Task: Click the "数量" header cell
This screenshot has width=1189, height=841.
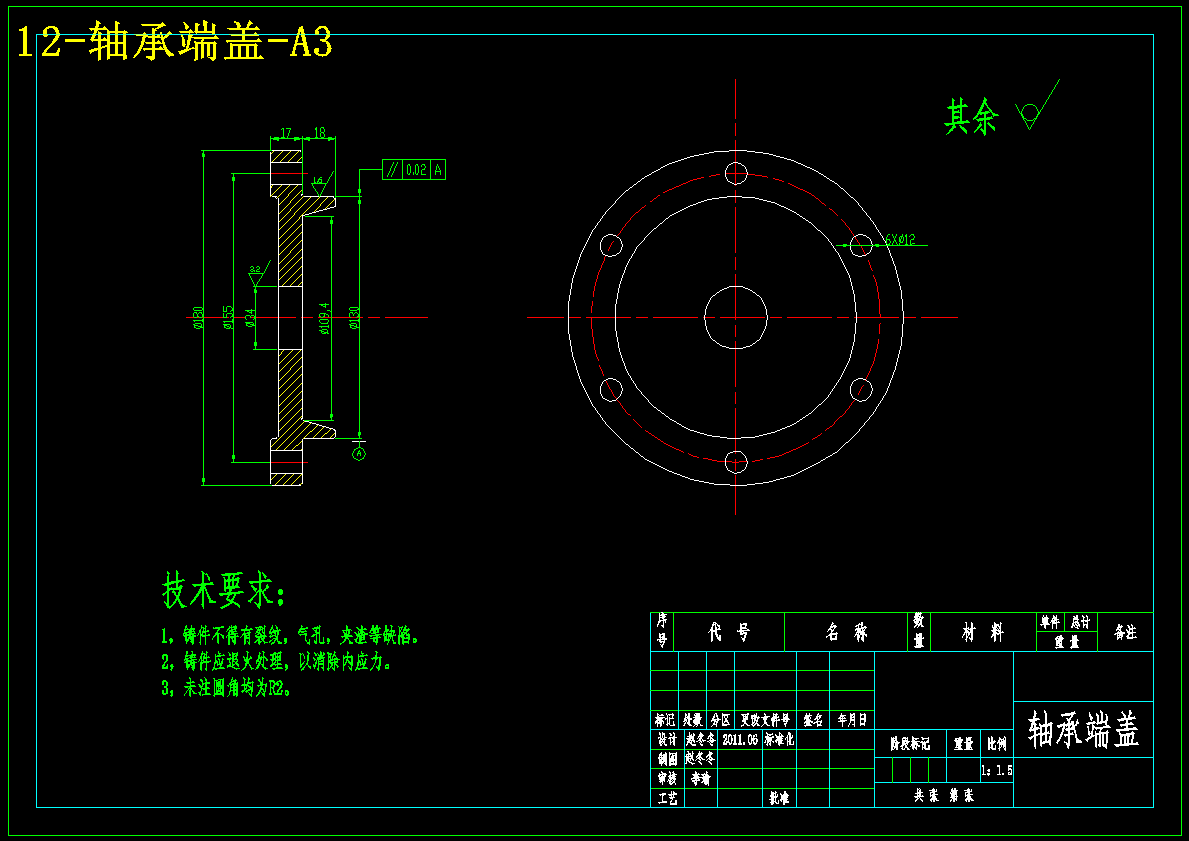Action: [x=918, y=631]
